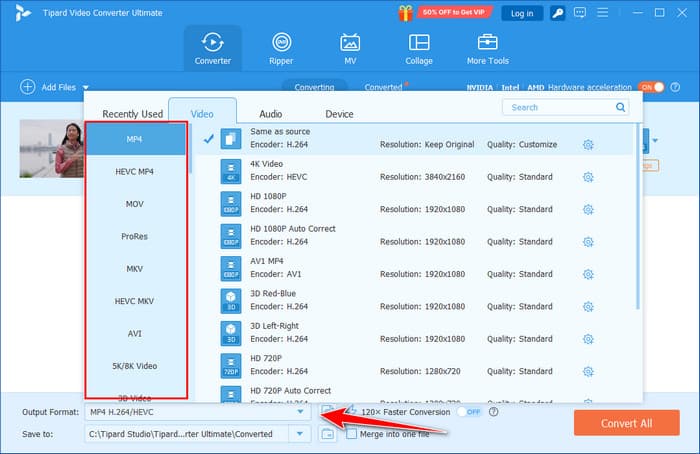The width and height of the screenshot is (700, 454).
Task: Select 5K/8K Video format category
Action: 134,366
